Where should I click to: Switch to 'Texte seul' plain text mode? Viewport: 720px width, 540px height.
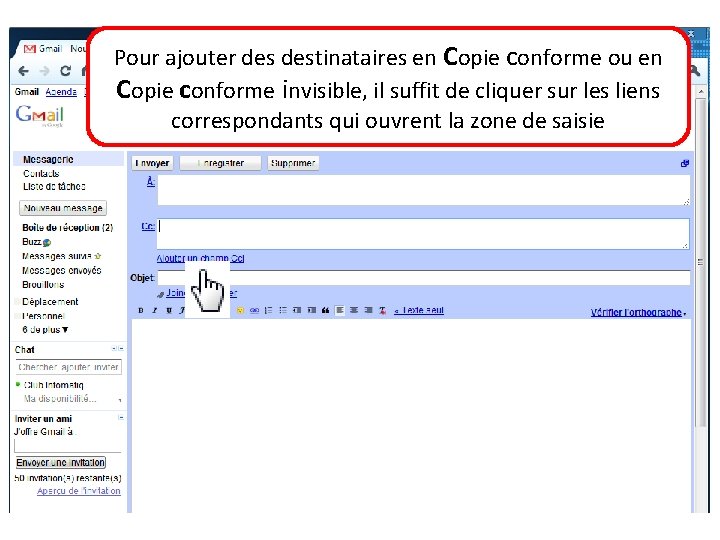[419, 310]
